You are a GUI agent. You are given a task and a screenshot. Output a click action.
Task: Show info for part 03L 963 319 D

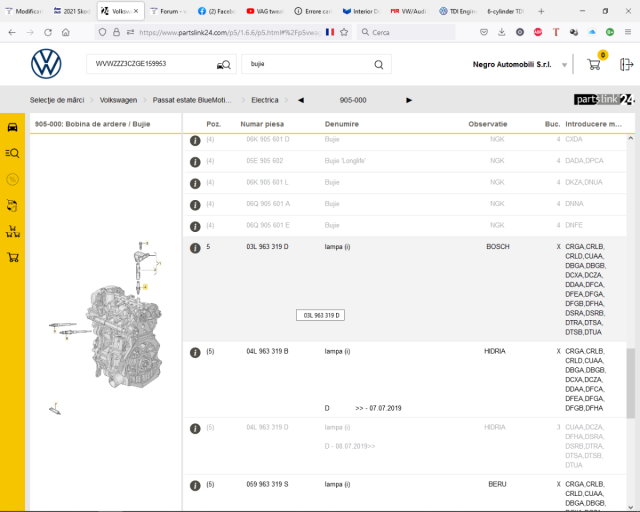pyautogui.click(x=195, y=248)
